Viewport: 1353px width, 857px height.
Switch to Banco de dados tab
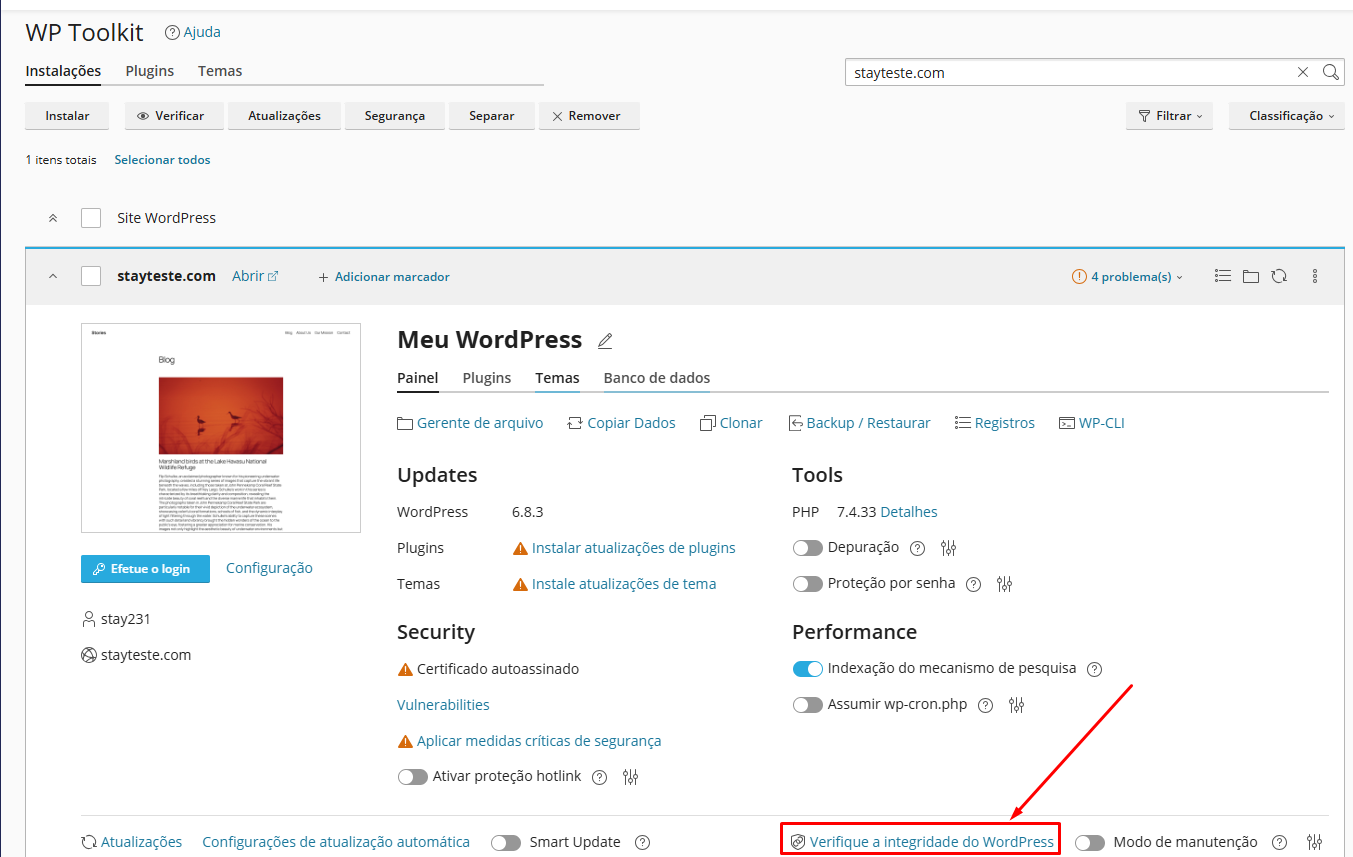pyautogui.click(x=656, y=378)
